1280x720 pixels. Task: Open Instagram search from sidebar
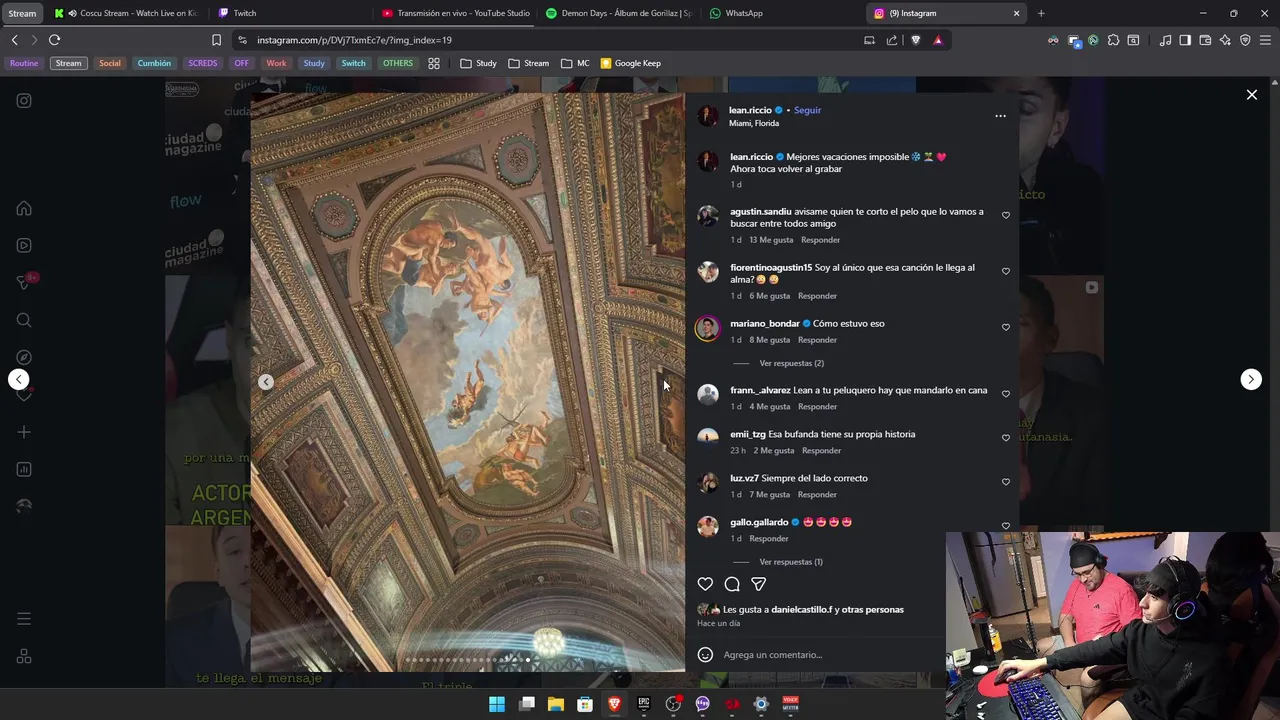pos(24,320)
